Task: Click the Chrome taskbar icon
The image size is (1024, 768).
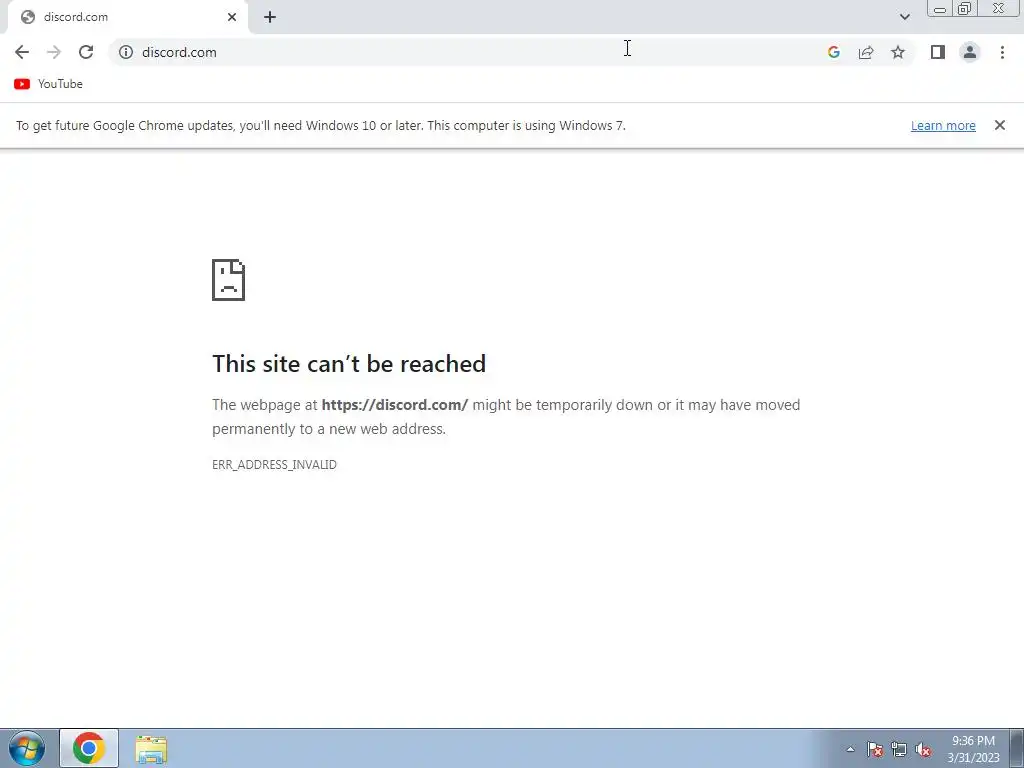Action: click(x=89, y=748)
